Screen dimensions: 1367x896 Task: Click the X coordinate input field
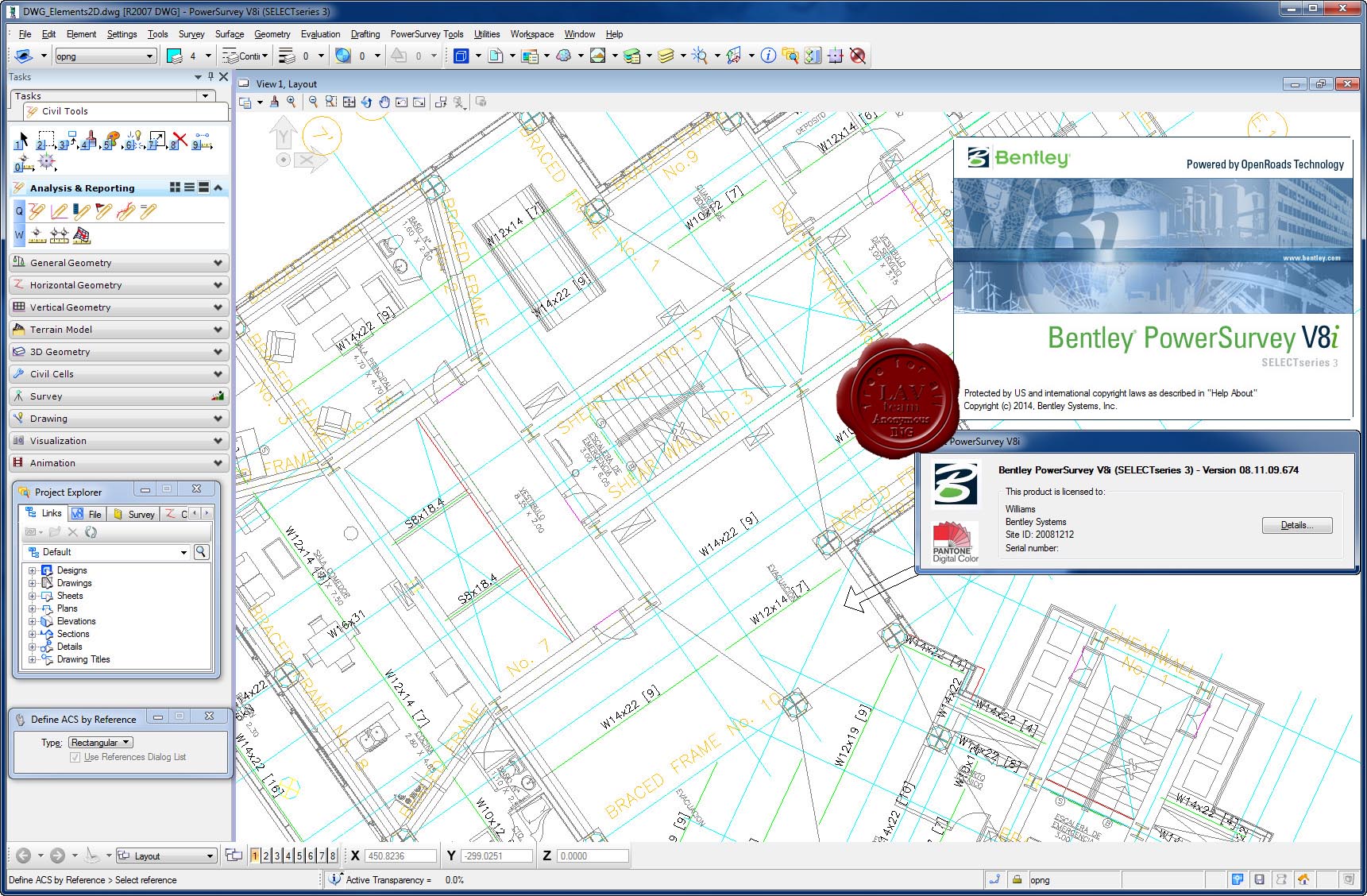click(400, 855)
